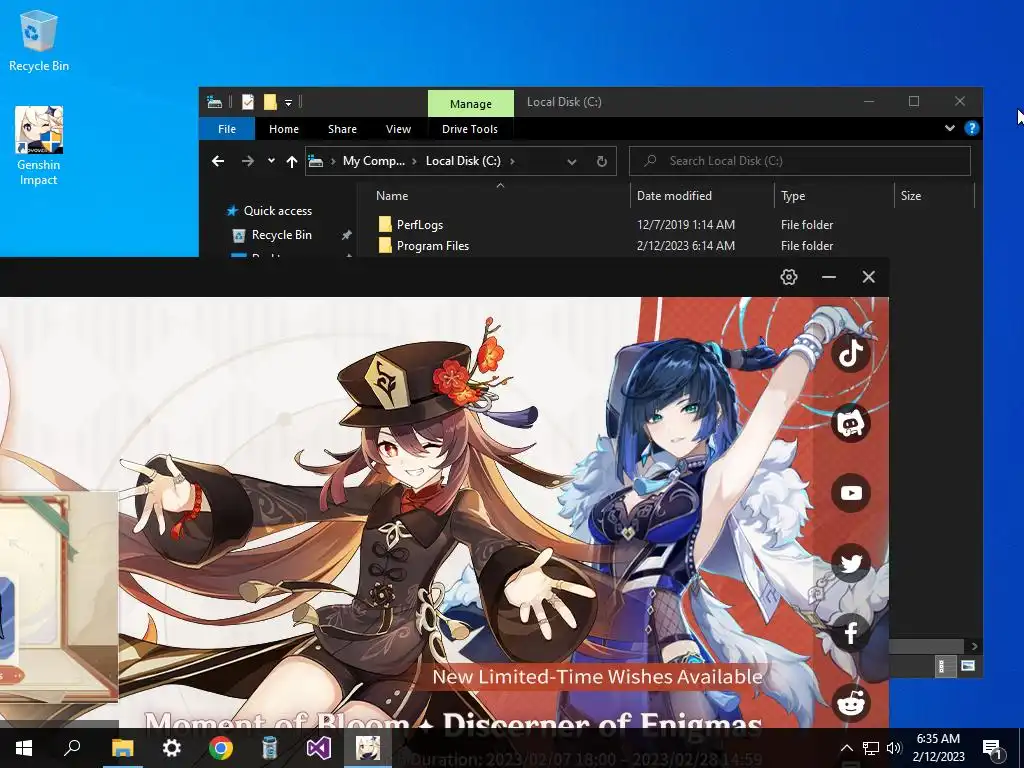Open Settings from taskbar

tap(171, 748)
